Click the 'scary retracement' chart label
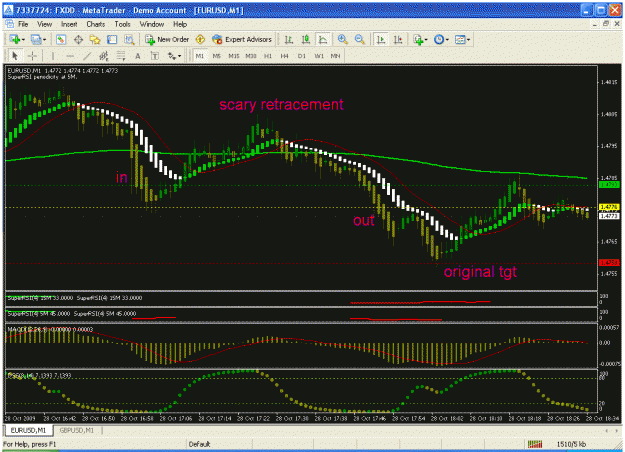This screenshot has height=452, width=625. coord(281,104)
